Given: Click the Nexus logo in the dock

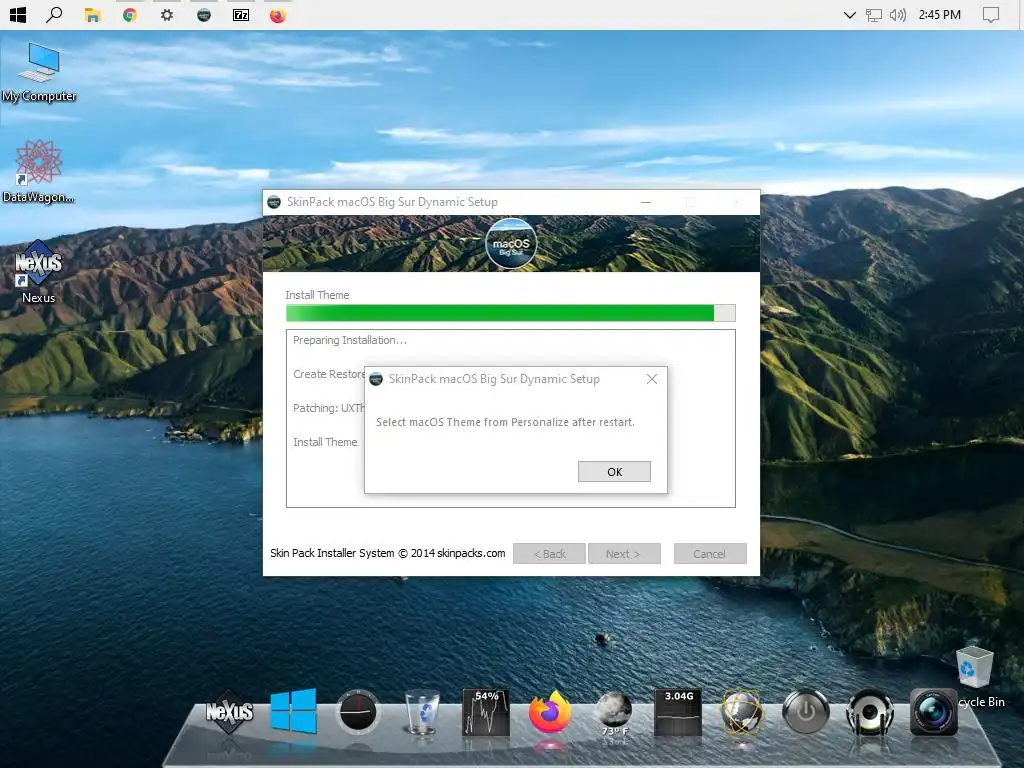Looking at the screenshot, I should tap(229, 712).
